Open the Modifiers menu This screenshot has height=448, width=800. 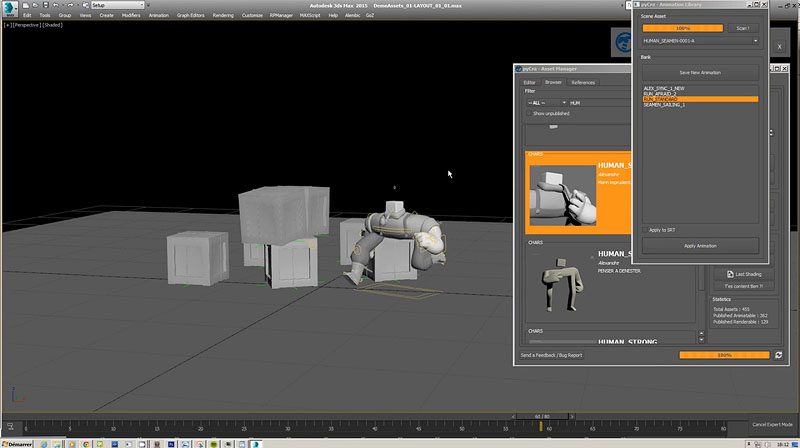coord(131,16)
